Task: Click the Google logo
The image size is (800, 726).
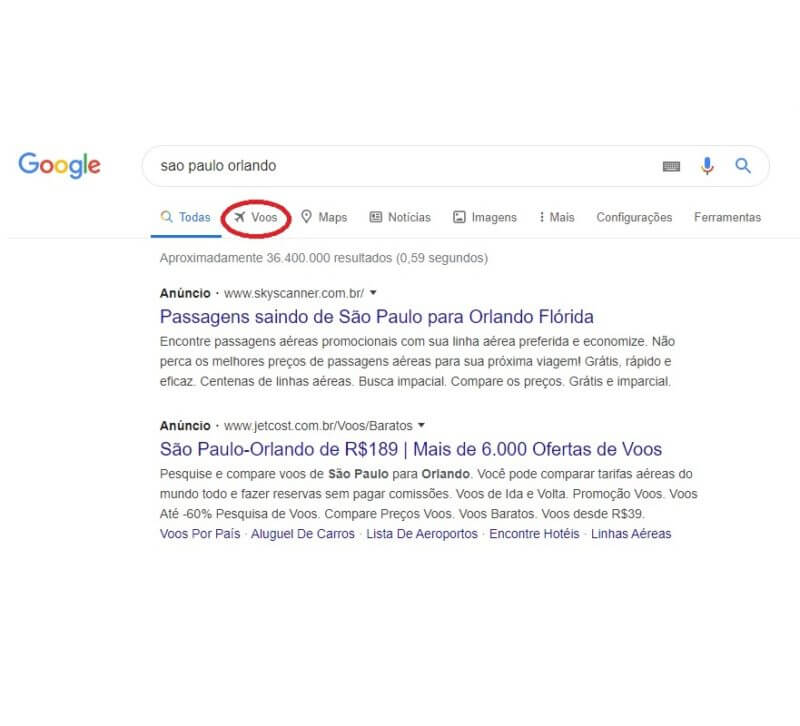Action: pyautogui.click(x=59, y=165)
